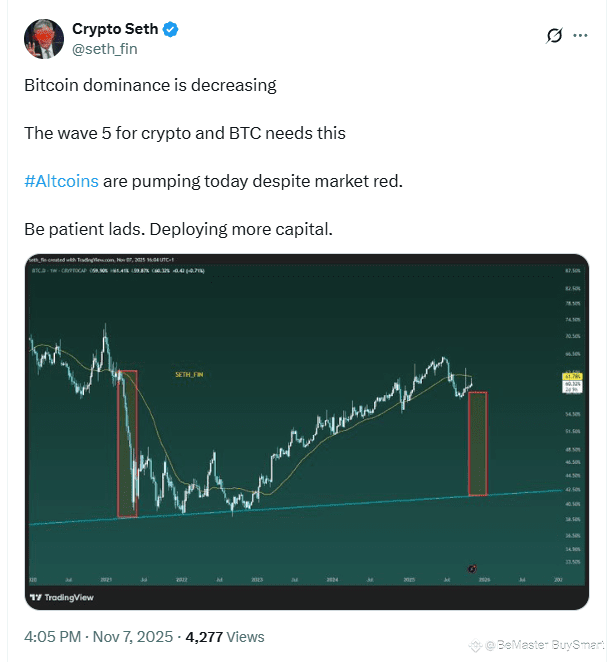Click the TradingView logo on the chart
612x662 pixels.
[x=63, y=598]
